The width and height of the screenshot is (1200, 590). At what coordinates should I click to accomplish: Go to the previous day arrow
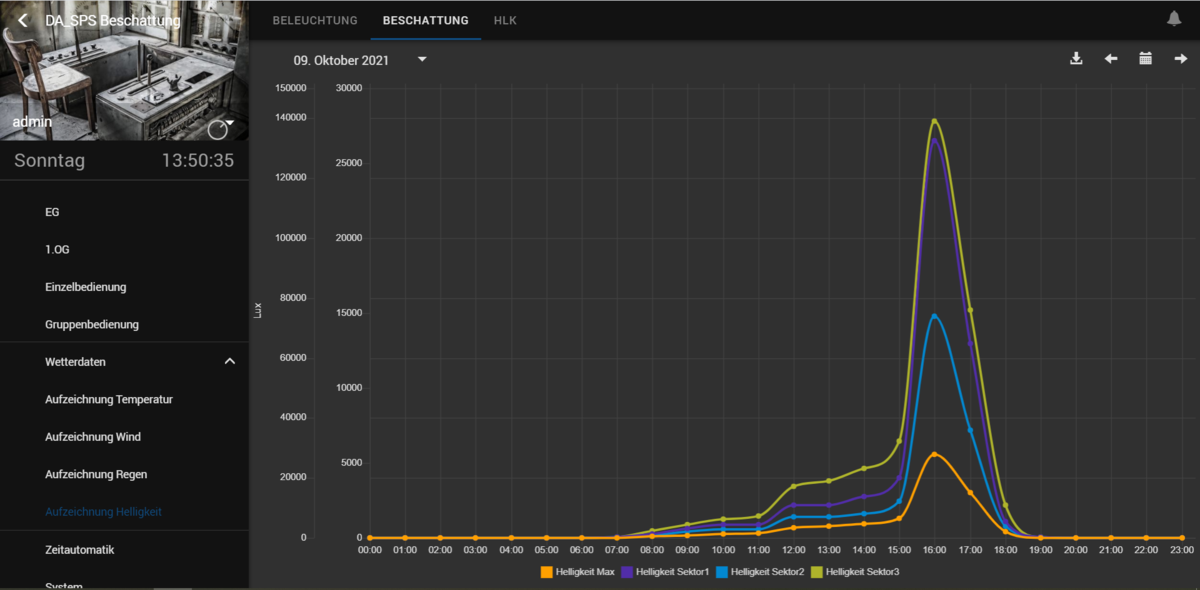click(x=1111, y=59)
